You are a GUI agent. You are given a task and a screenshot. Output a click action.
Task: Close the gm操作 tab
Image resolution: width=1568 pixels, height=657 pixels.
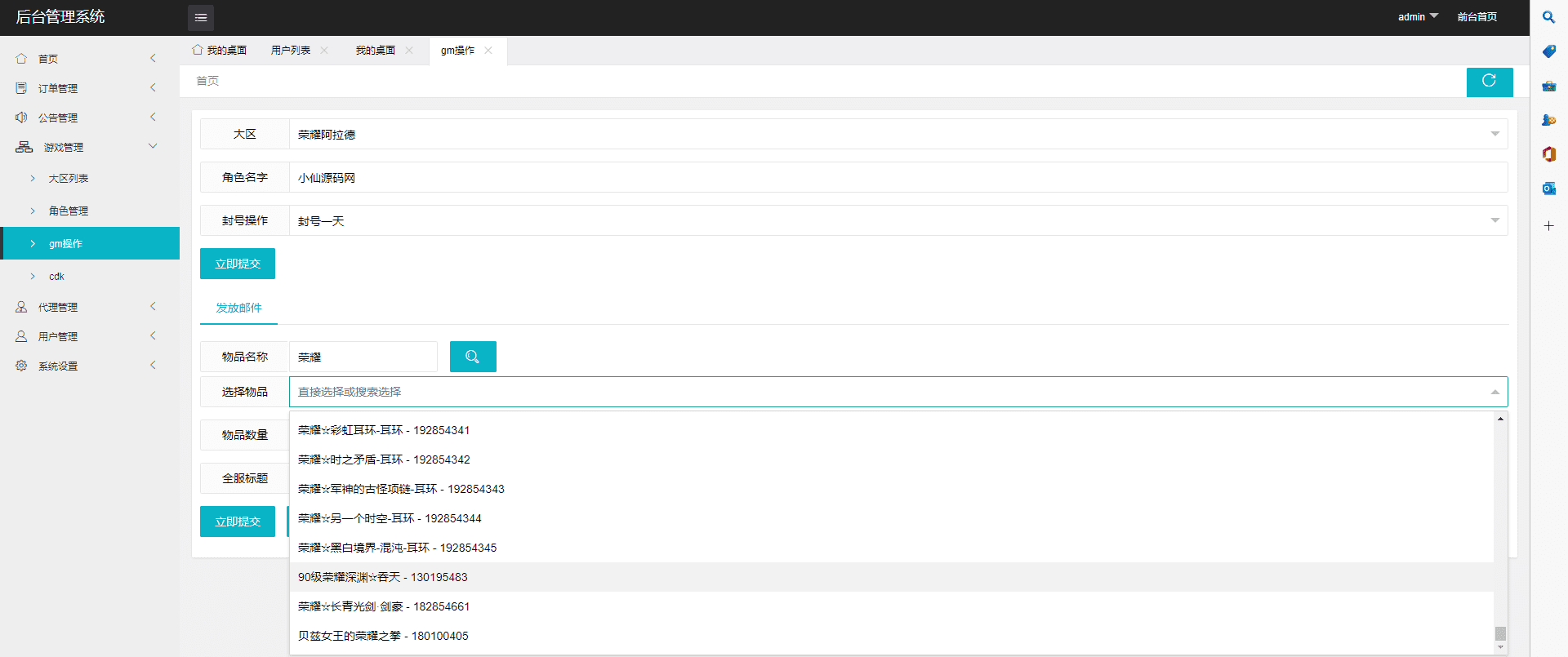pos(488,51)
